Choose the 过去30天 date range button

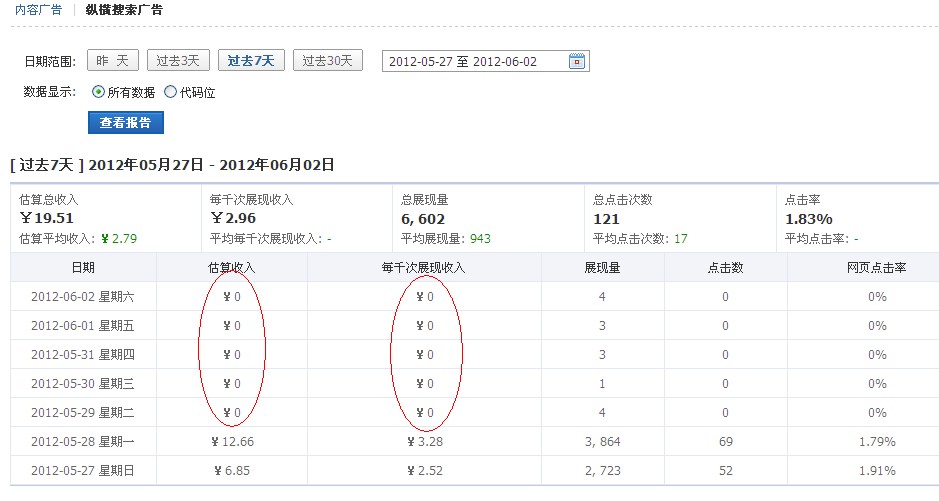[x=328, y=60]
